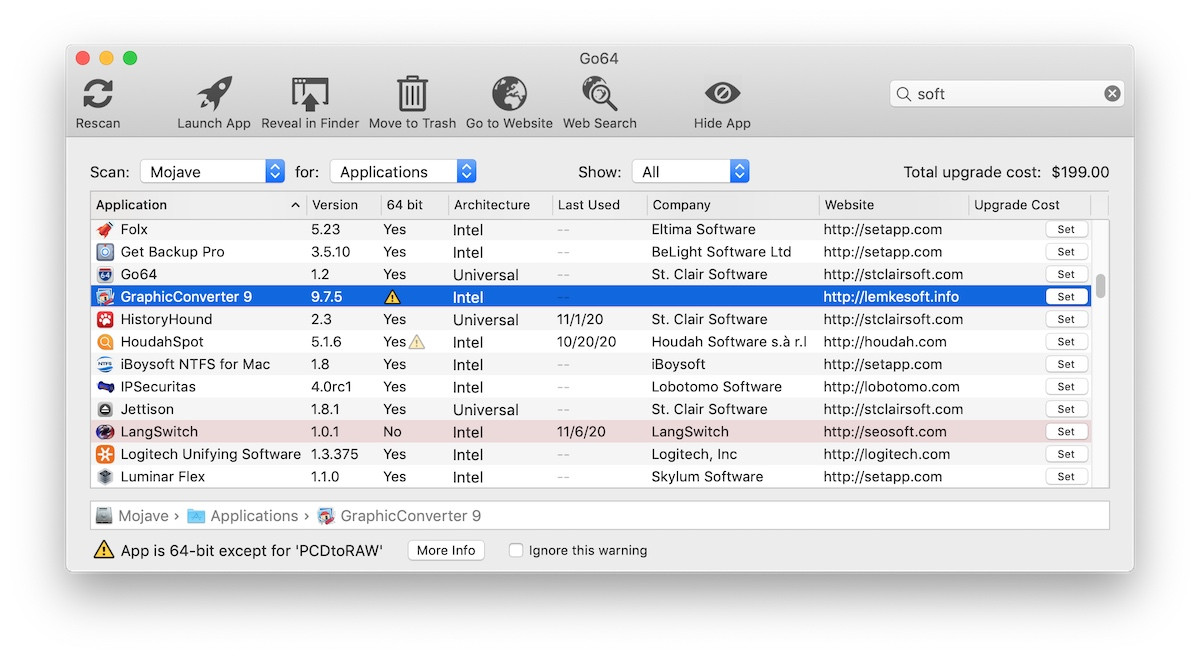Click the http://lobotomo.com website cell
1200x659 pixels.
coord(891,387)
